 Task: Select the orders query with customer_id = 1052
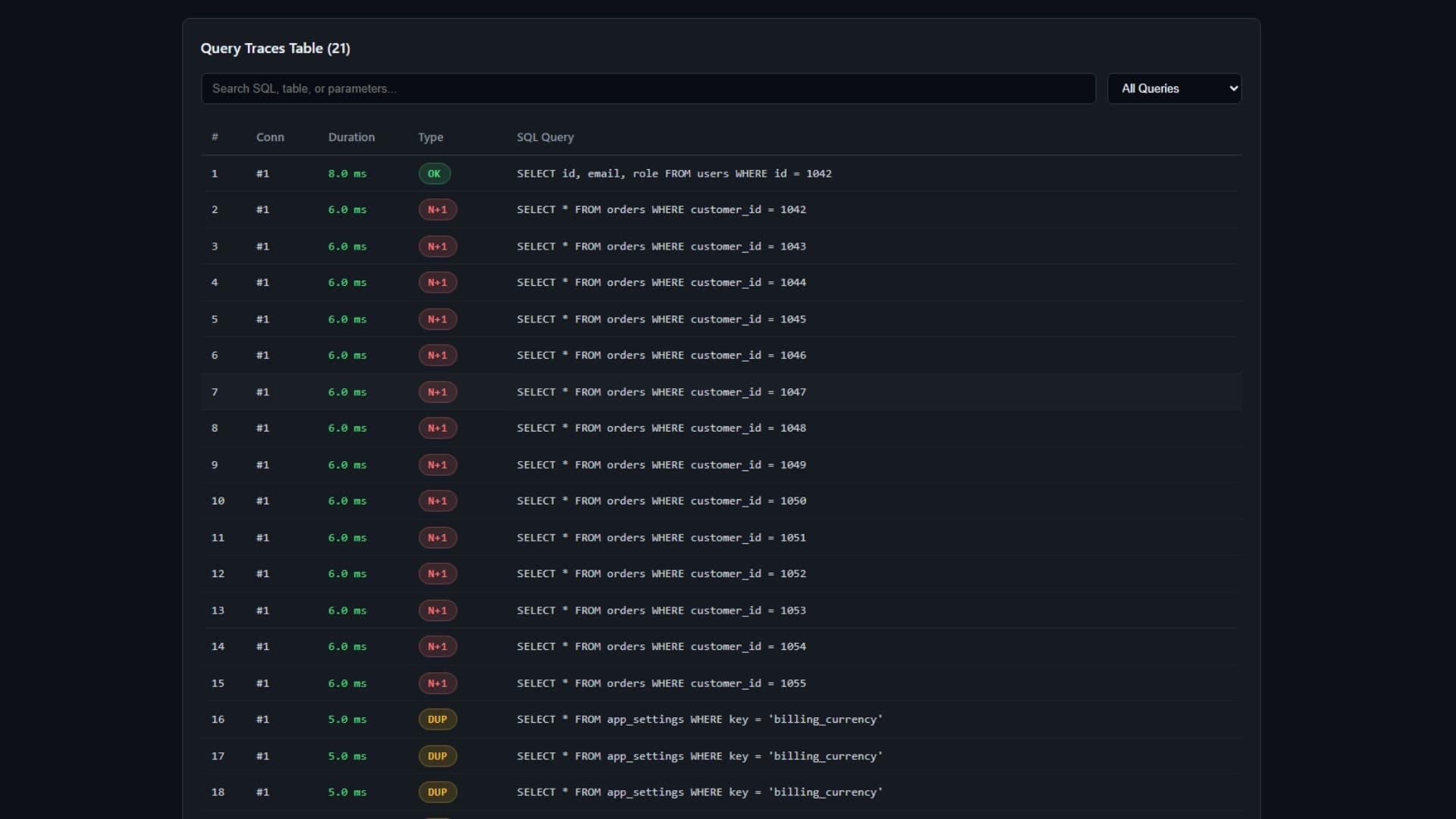click(x=661, y=573)
